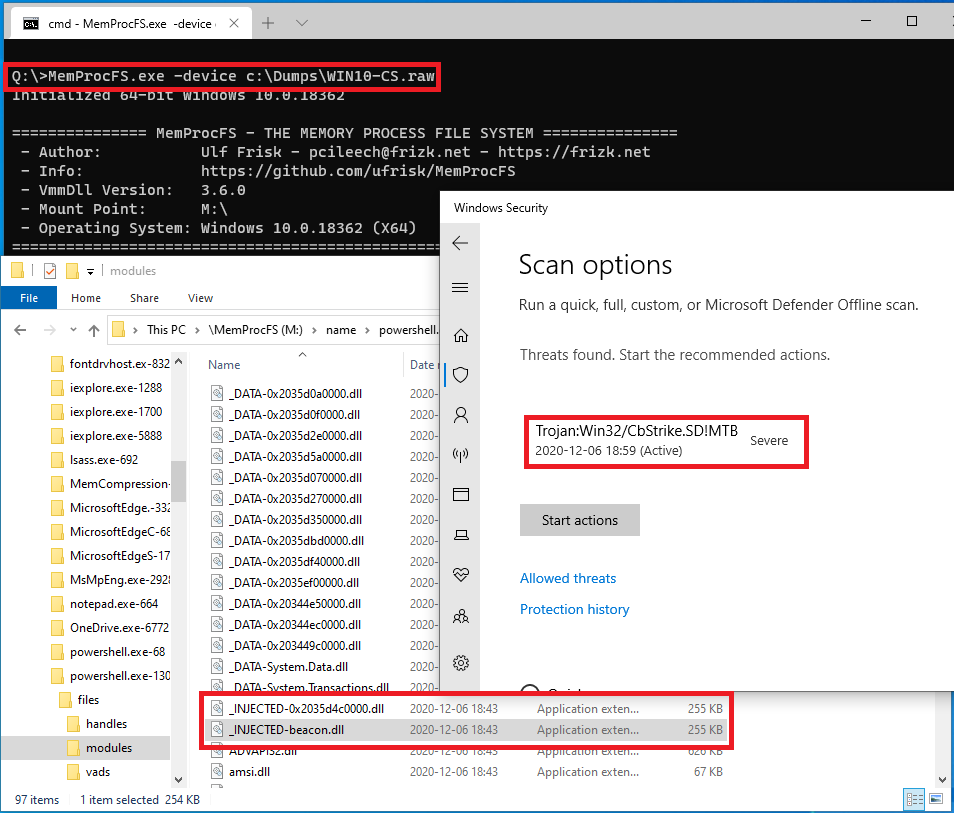Open recent locations dropdown in Explorer
Viewport: 954px width, 813px height.
tap(73, 330)
